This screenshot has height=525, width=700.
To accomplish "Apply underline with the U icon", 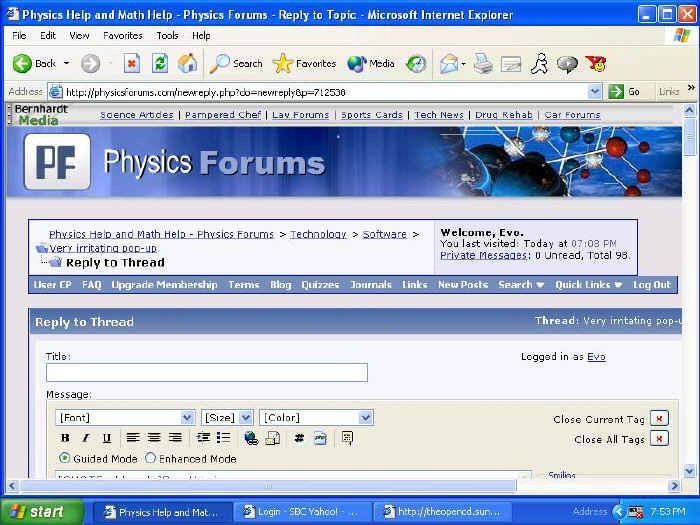I will click(x=106, y=438).
